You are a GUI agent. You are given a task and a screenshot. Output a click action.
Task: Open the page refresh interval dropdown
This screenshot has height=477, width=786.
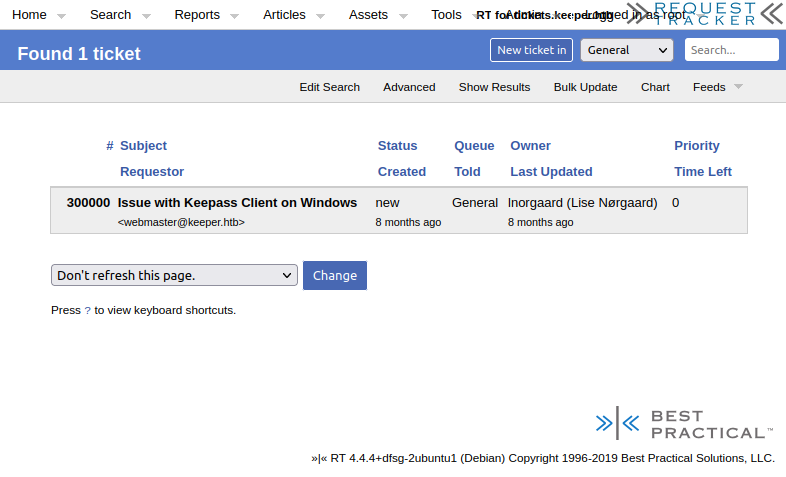point(174,275)
